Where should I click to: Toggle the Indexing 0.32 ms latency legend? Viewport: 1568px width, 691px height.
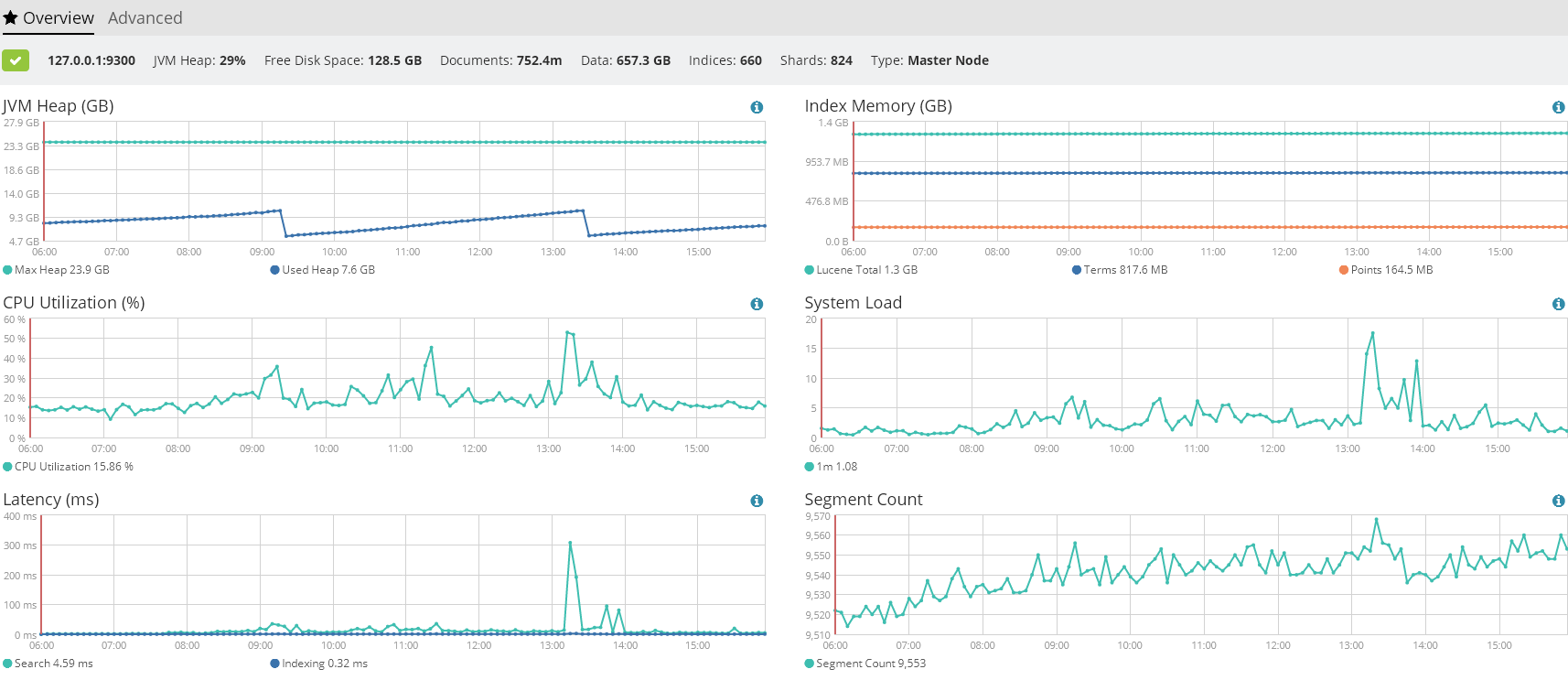(x=318, y=664)
